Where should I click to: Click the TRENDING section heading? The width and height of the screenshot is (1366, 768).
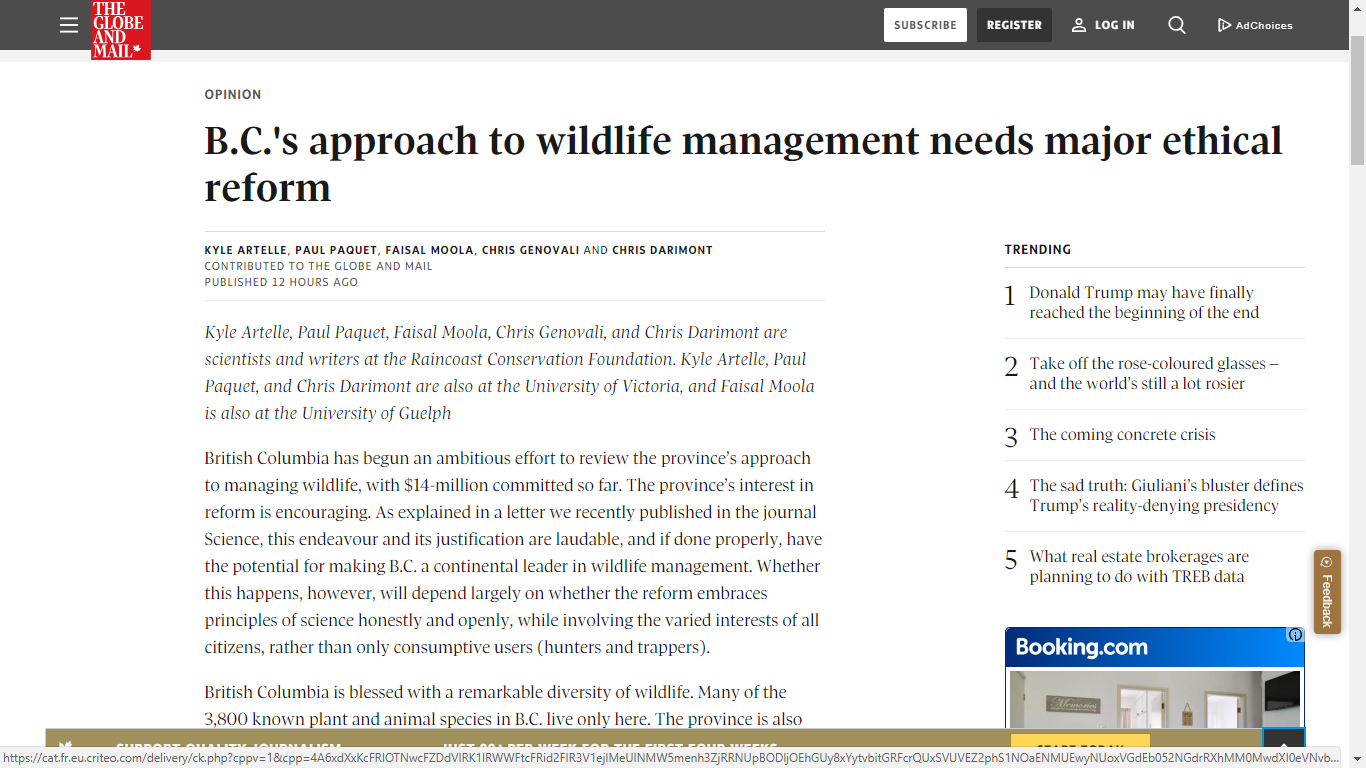tap(1038, 250)
